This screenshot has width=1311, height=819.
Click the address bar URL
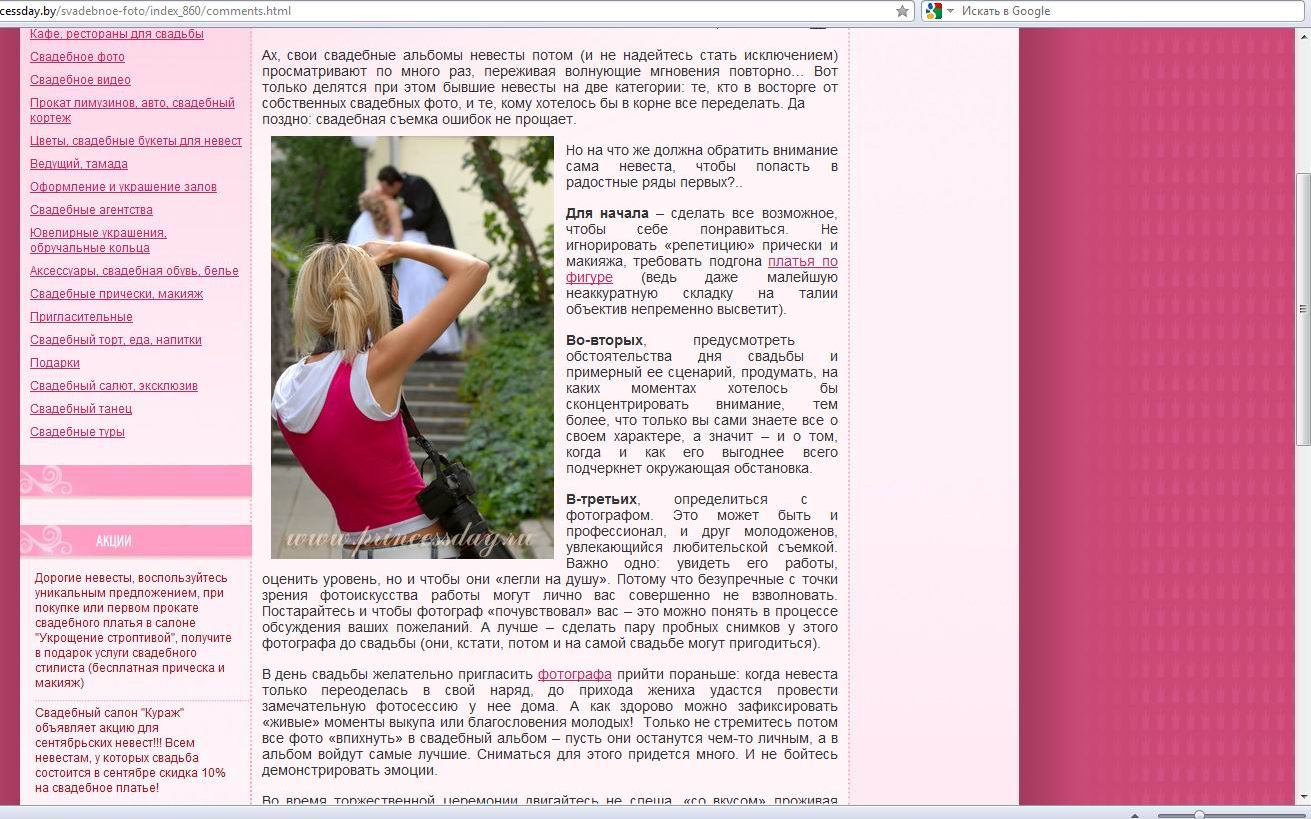click(x=145, y=11)
